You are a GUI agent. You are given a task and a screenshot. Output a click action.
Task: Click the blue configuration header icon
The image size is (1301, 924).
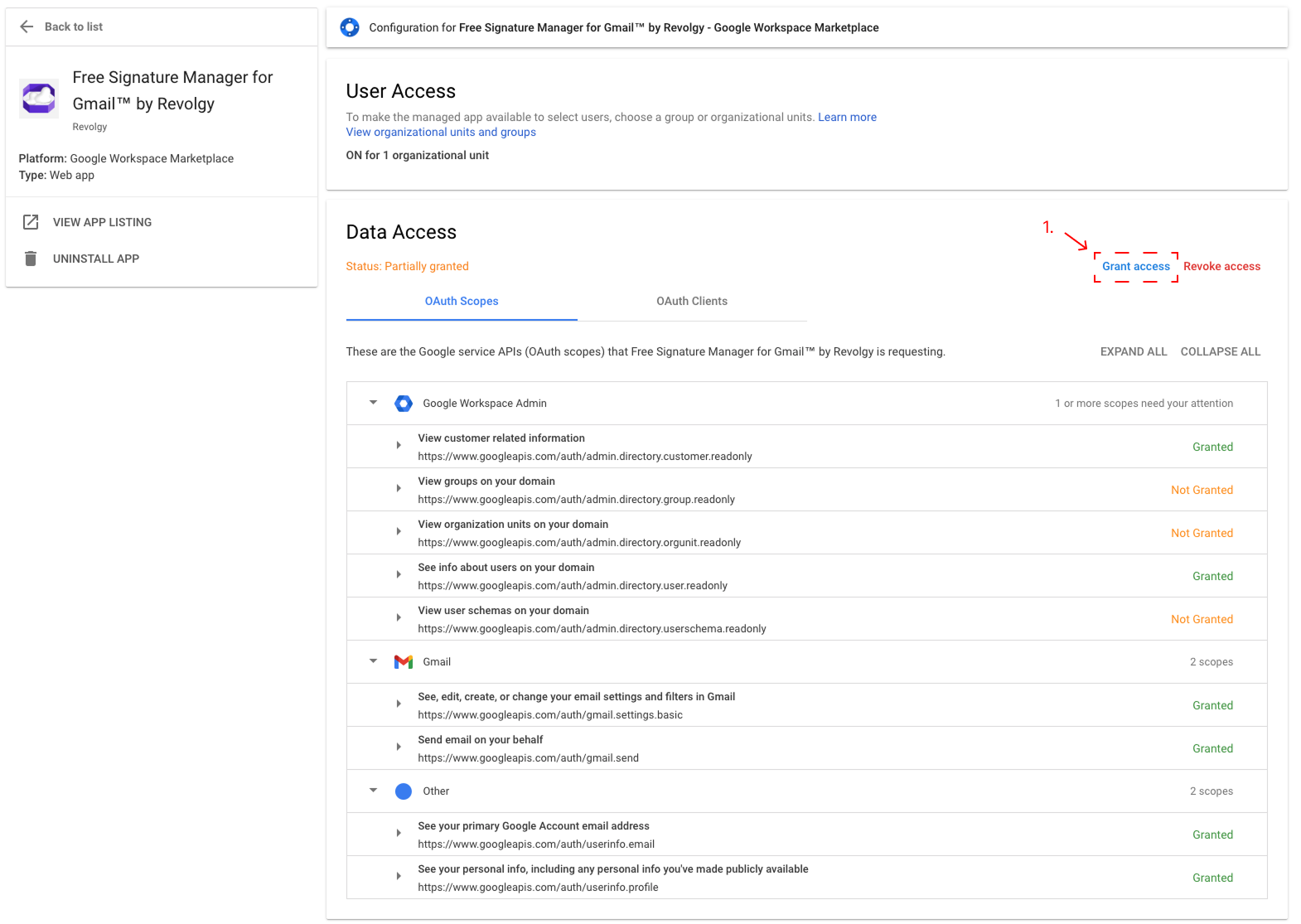click(x=350, y=27)
